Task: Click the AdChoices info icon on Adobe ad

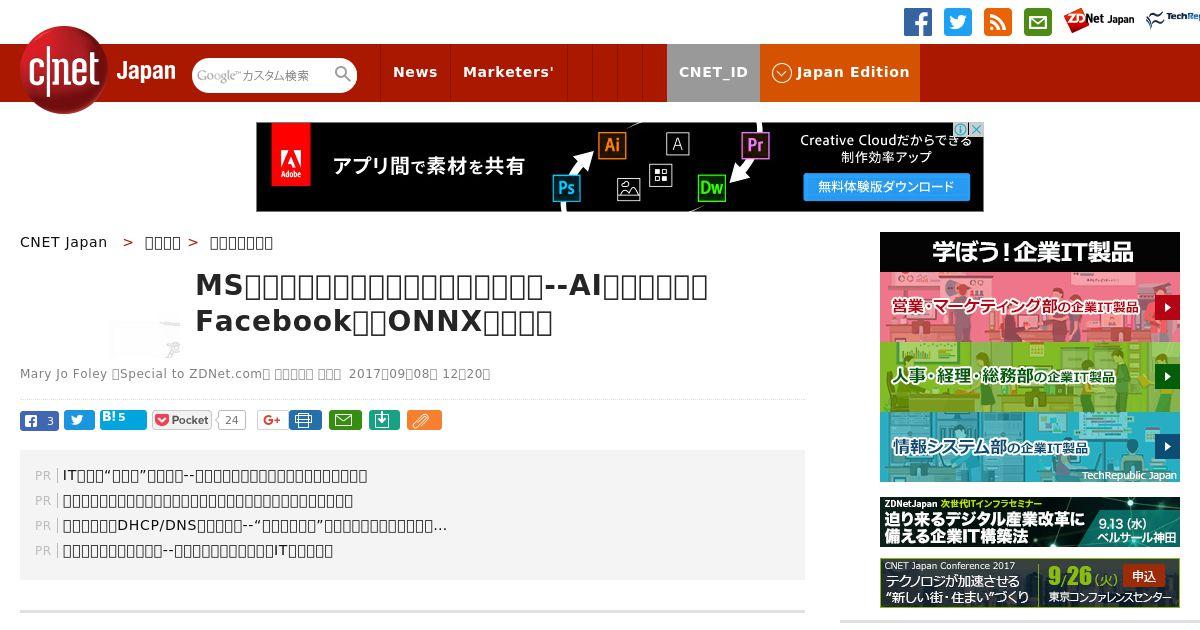Action: coord(960,130)
